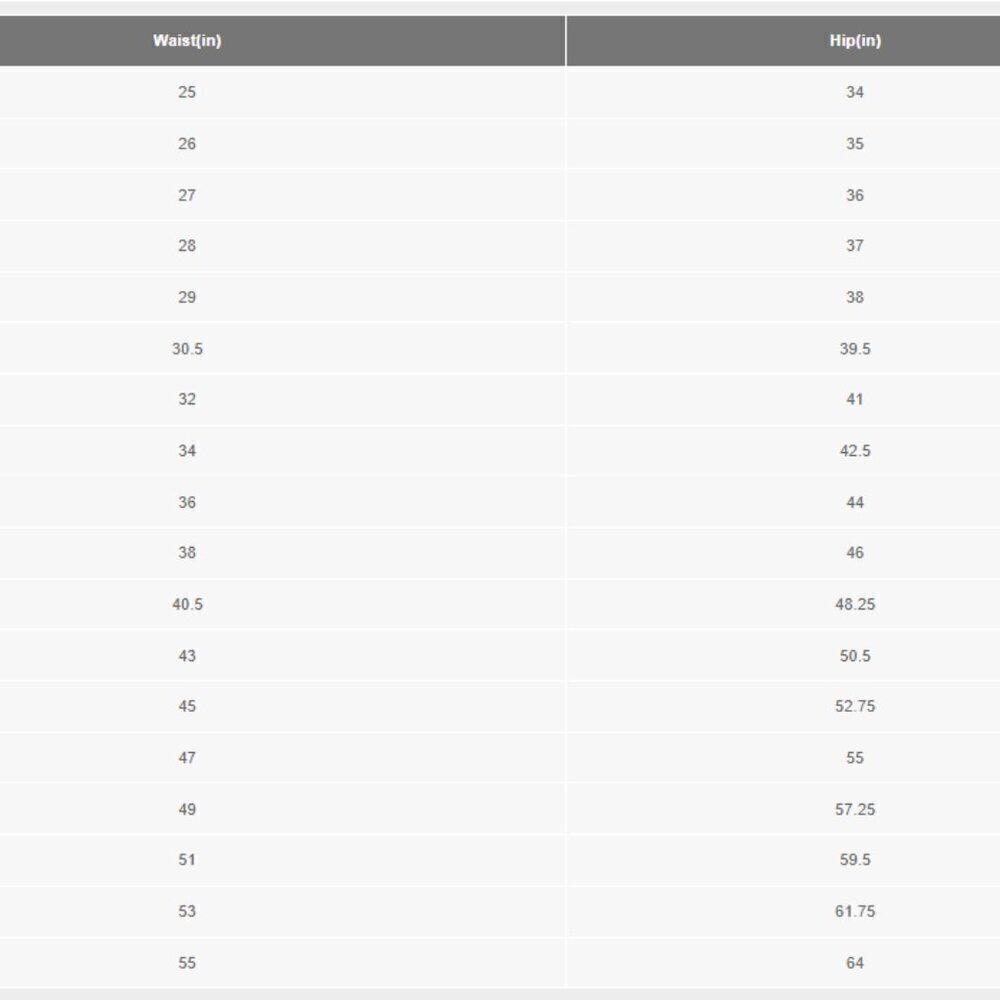
Task: Click hip value 57.25 cell
Action: click(854, 809)
